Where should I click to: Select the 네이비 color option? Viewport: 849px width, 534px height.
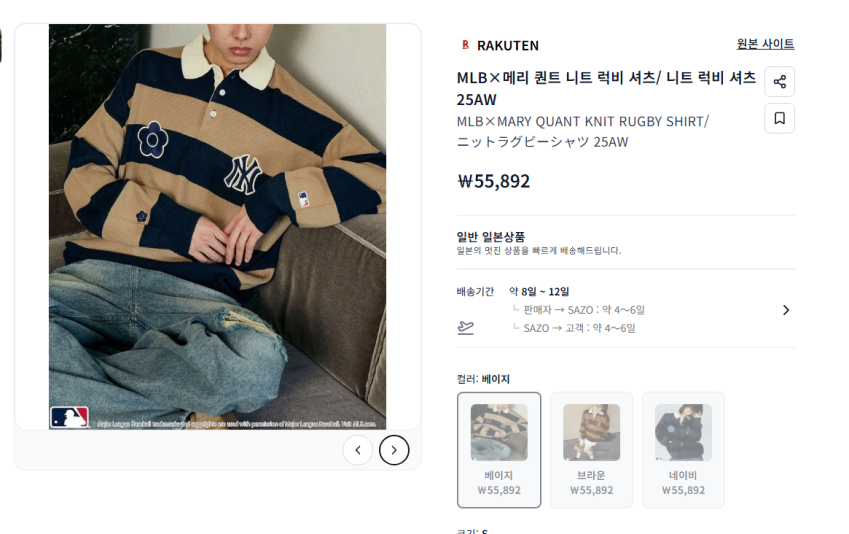click(683, 450)
